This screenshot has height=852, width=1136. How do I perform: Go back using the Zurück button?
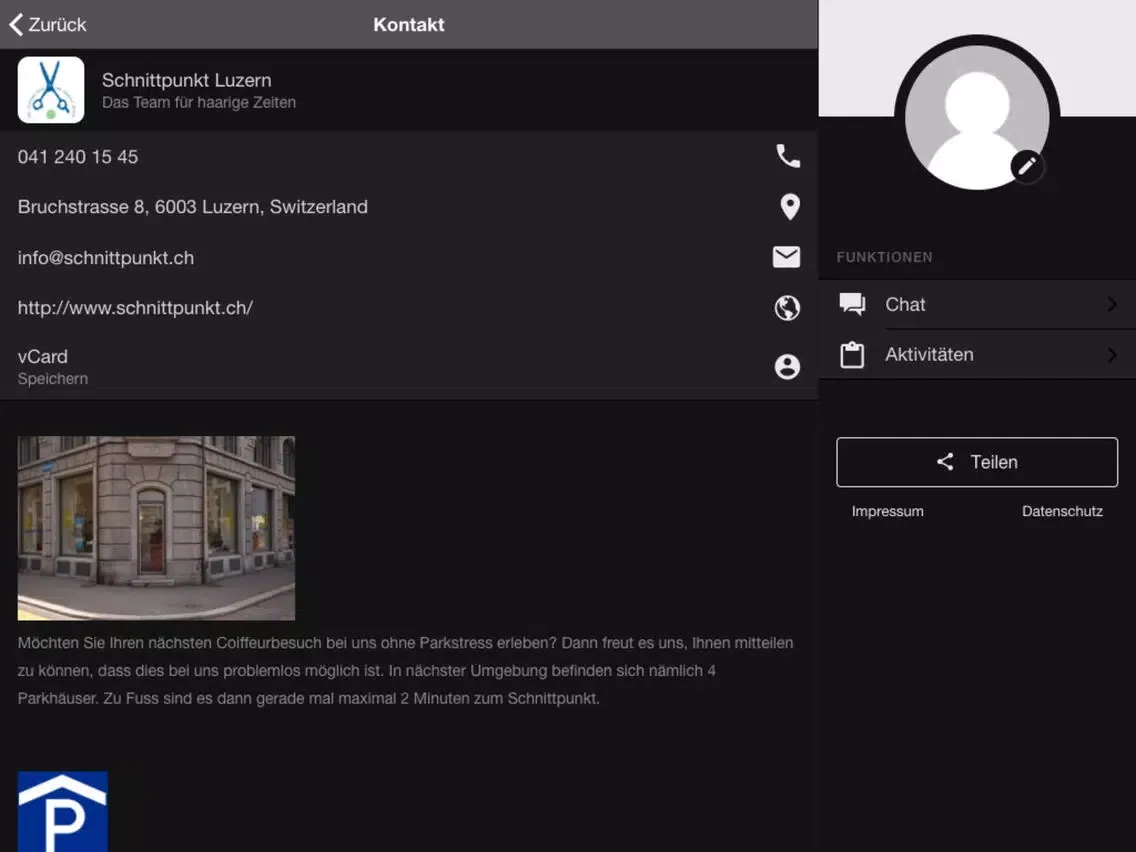click(48, 25)
